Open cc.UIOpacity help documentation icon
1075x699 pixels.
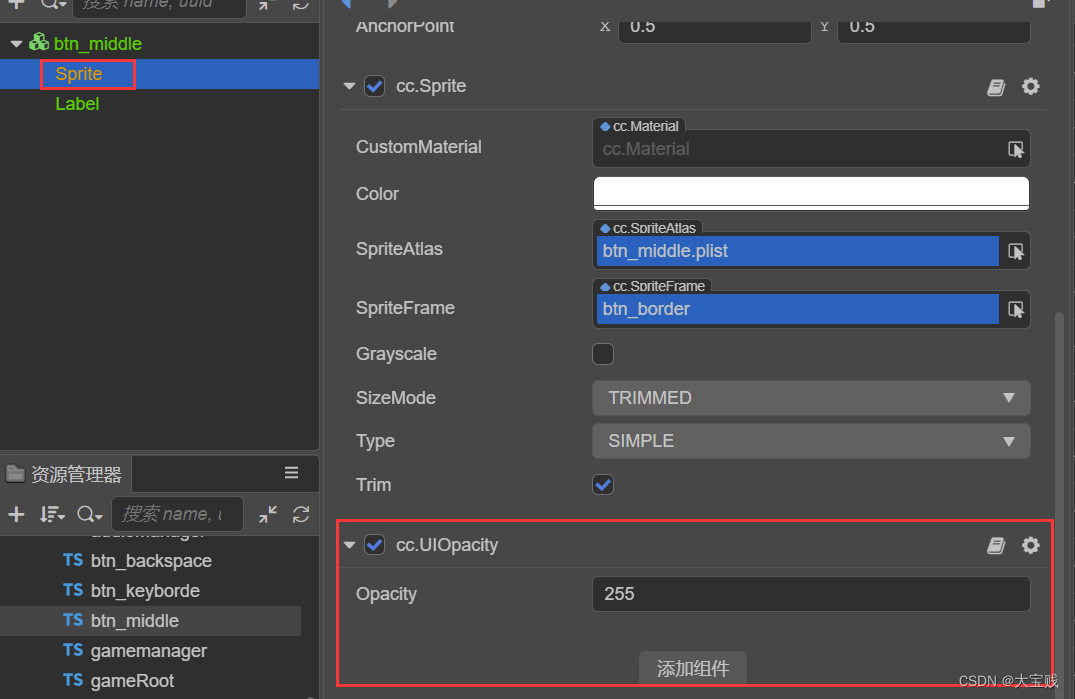[x=995, y=545]
